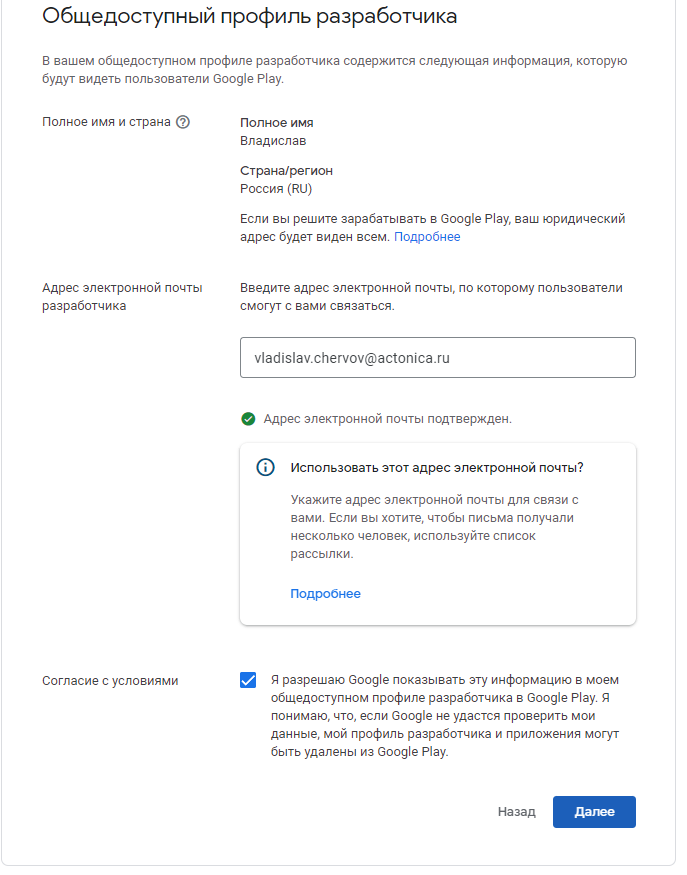Toggle the Google consent checkbox
The image size is (687, 875).
248,680
